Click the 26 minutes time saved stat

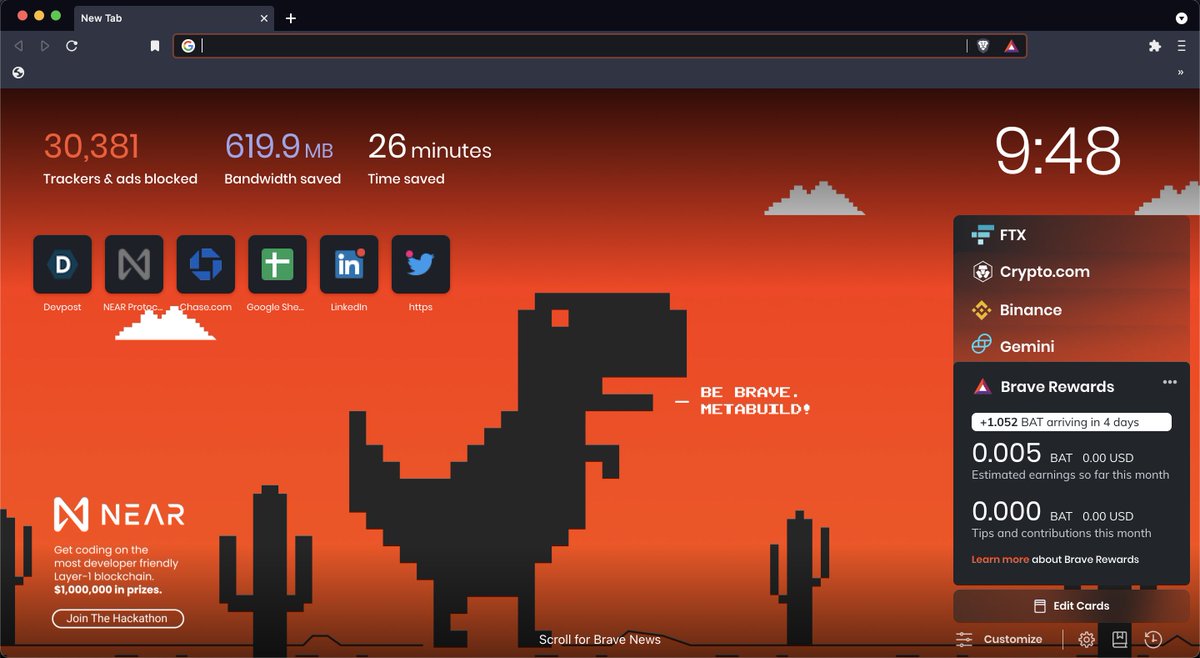click(430, 147)
